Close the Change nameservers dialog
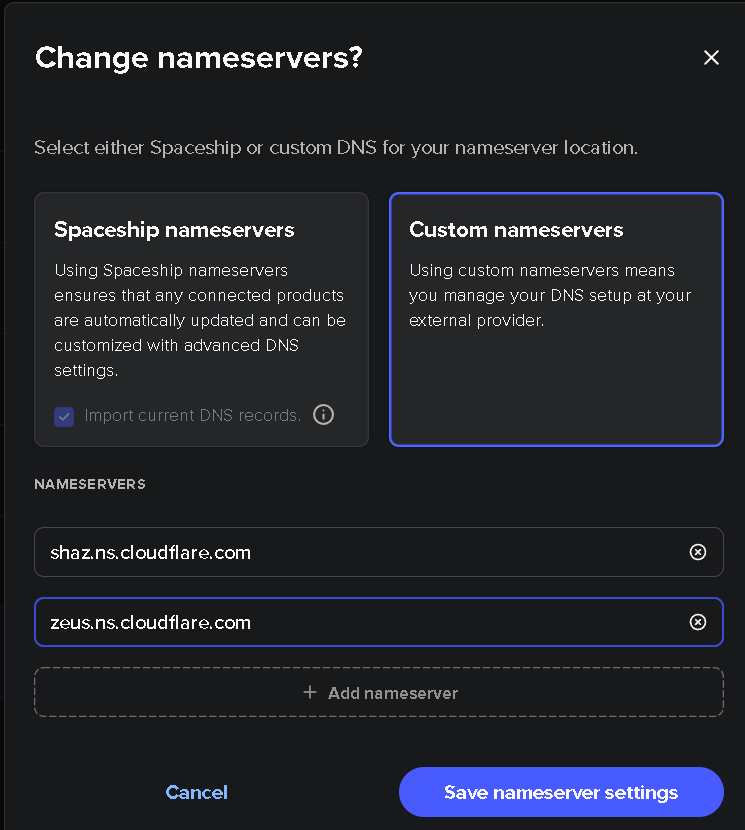 (711, 57)
